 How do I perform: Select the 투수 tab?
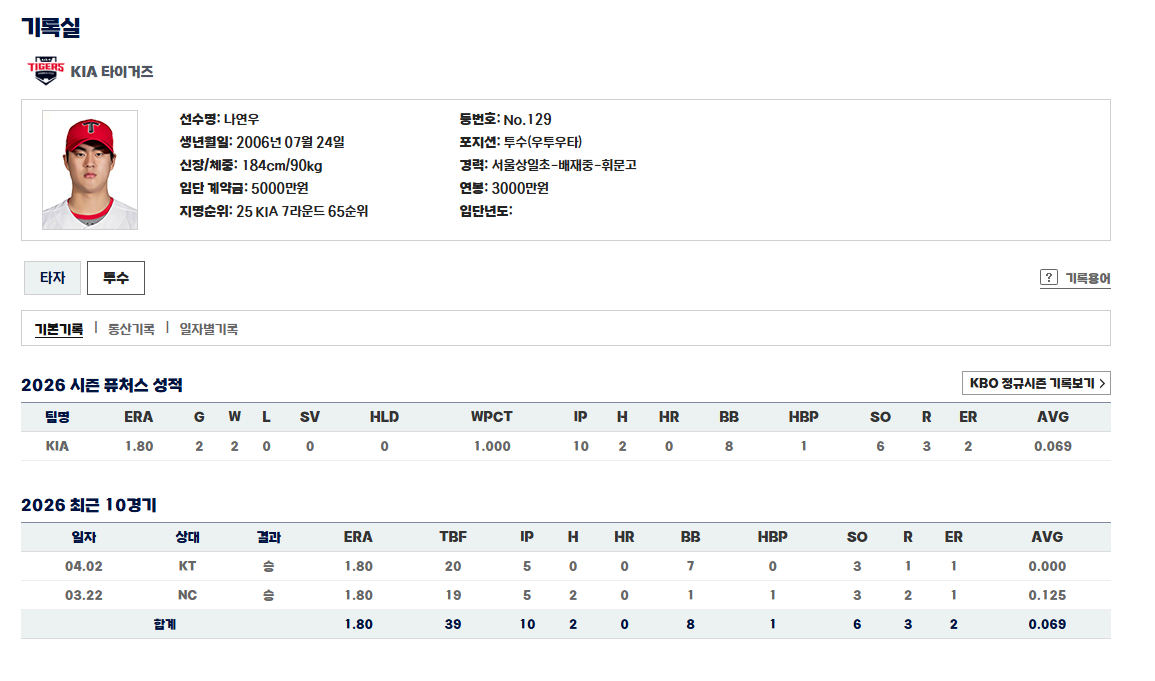[116, 278]
